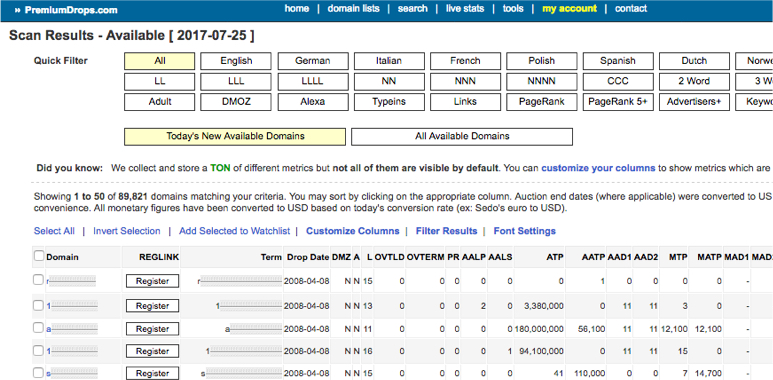This screenshot has width=773, height=380.
Task: Apply the PageRank quick filter
Action: tap(541, 102)
